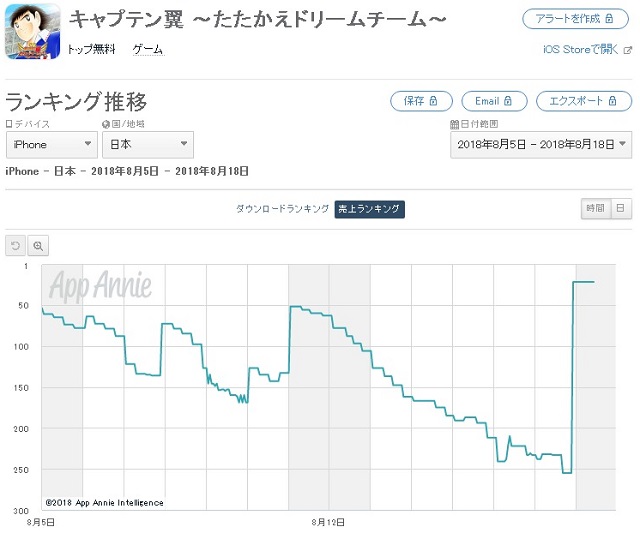Switch chart granularity to 時間

[x=595, y=209]
